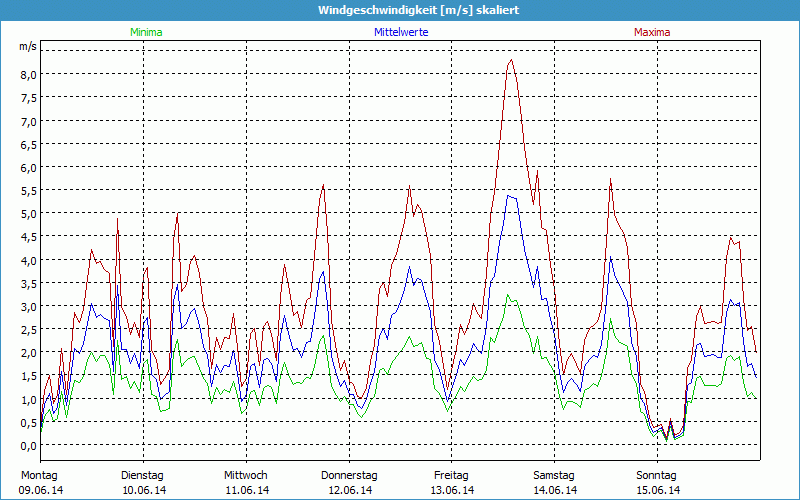Click the red Maxima legend label
Viewport: 800px width, 500px height.
tap(652, 32)
